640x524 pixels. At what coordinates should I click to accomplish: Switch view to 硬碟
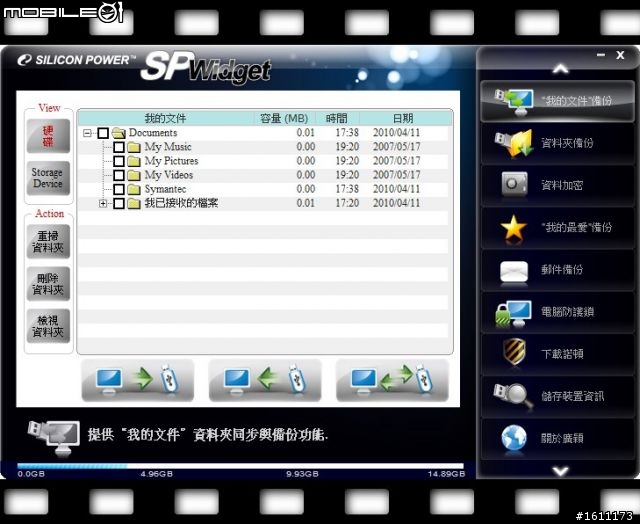tap(48, 136)
